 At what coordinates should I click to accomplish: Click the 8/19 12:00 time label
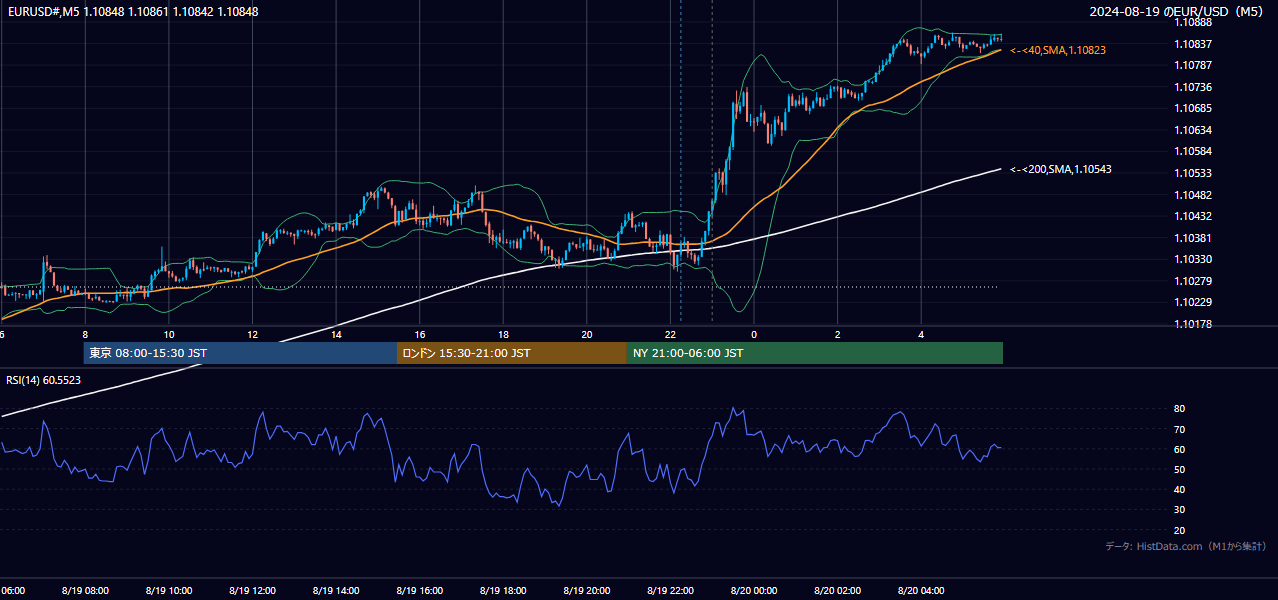[x=252, y=591]
